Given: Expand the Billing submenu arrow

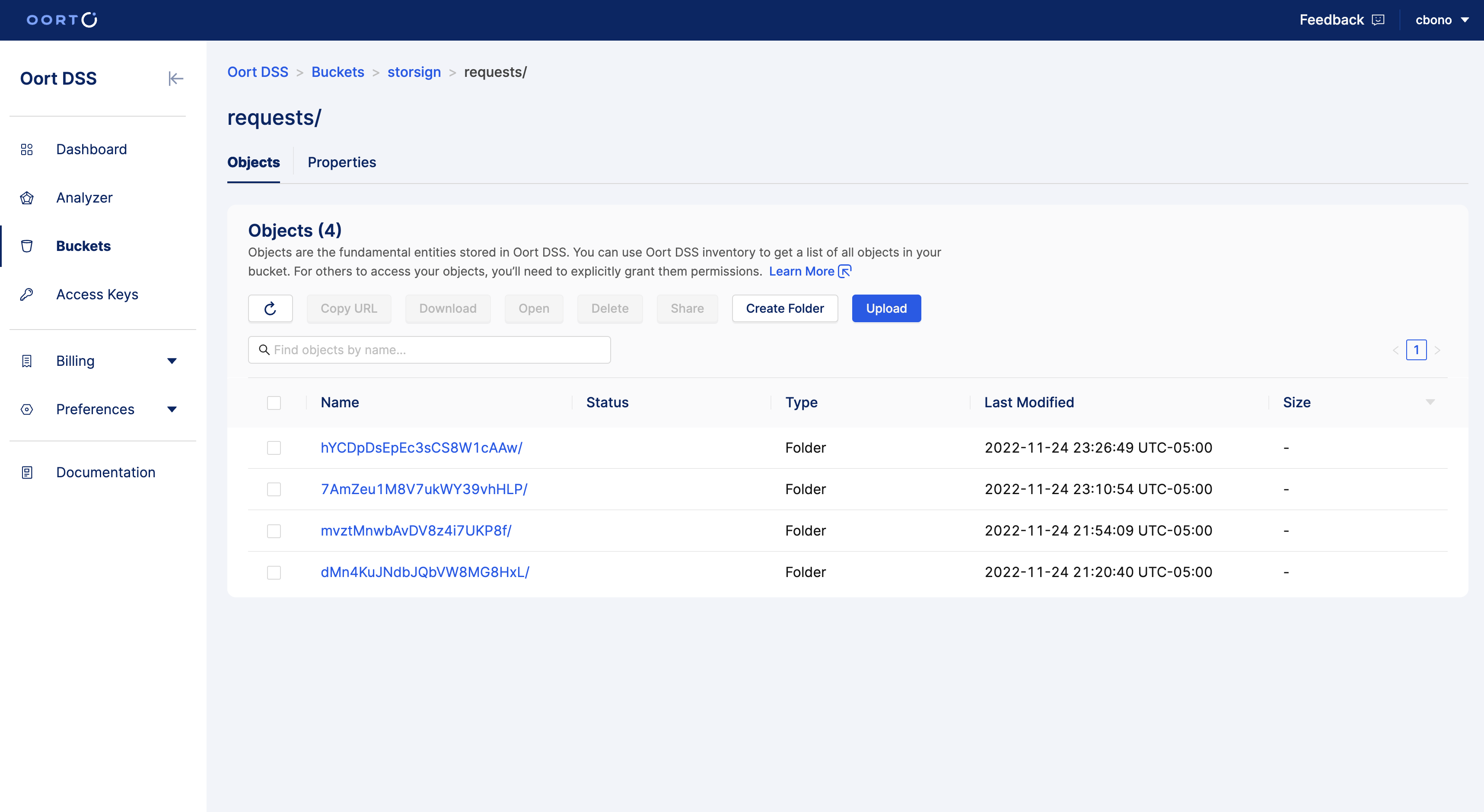Looking at the screenshot, I should click(x=172, y=361).
